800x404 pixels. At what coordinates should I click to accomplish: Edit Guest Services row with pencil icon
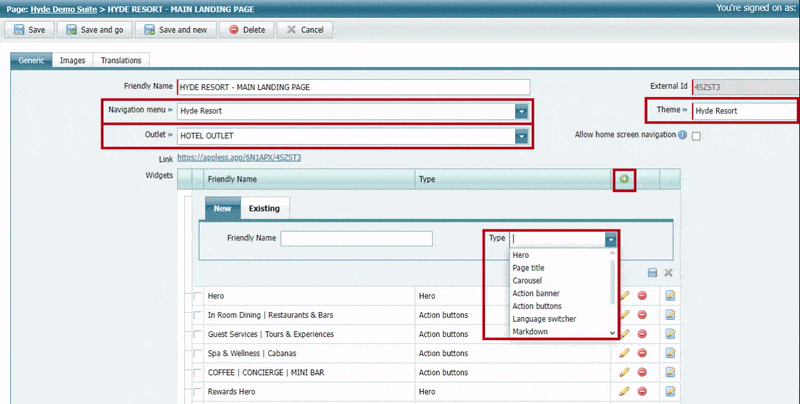tap(624, 334)
